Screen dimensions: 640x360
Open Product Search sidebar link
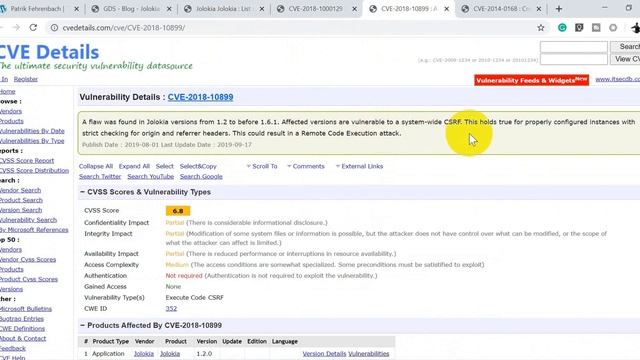click(x=21, y=200)
